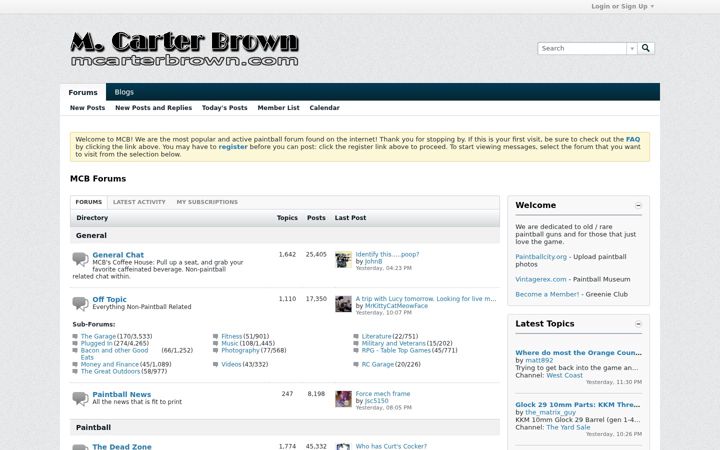Open the Member List

coord(278,108)
